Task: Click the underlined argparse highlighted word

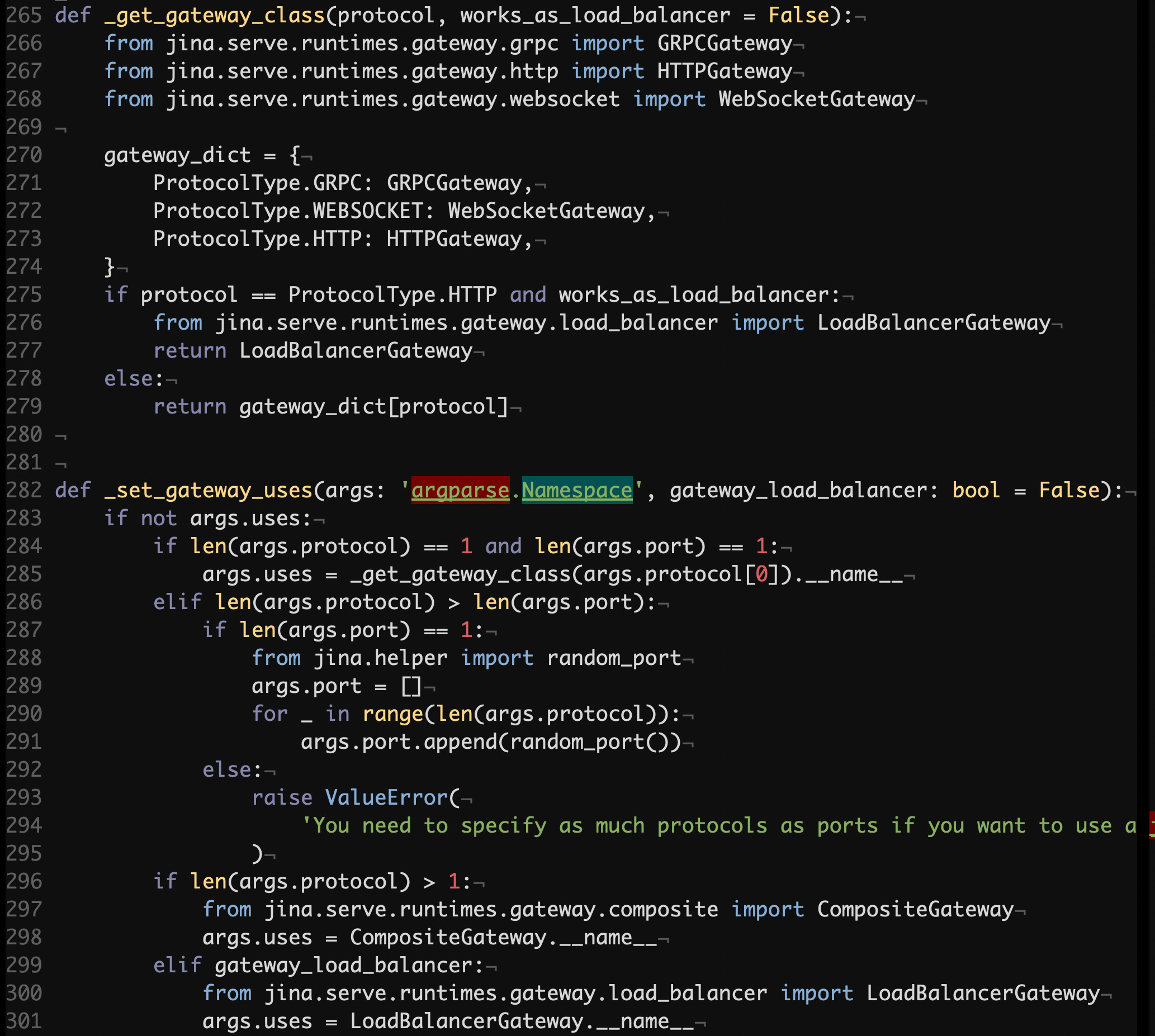Action: (460, 490)
